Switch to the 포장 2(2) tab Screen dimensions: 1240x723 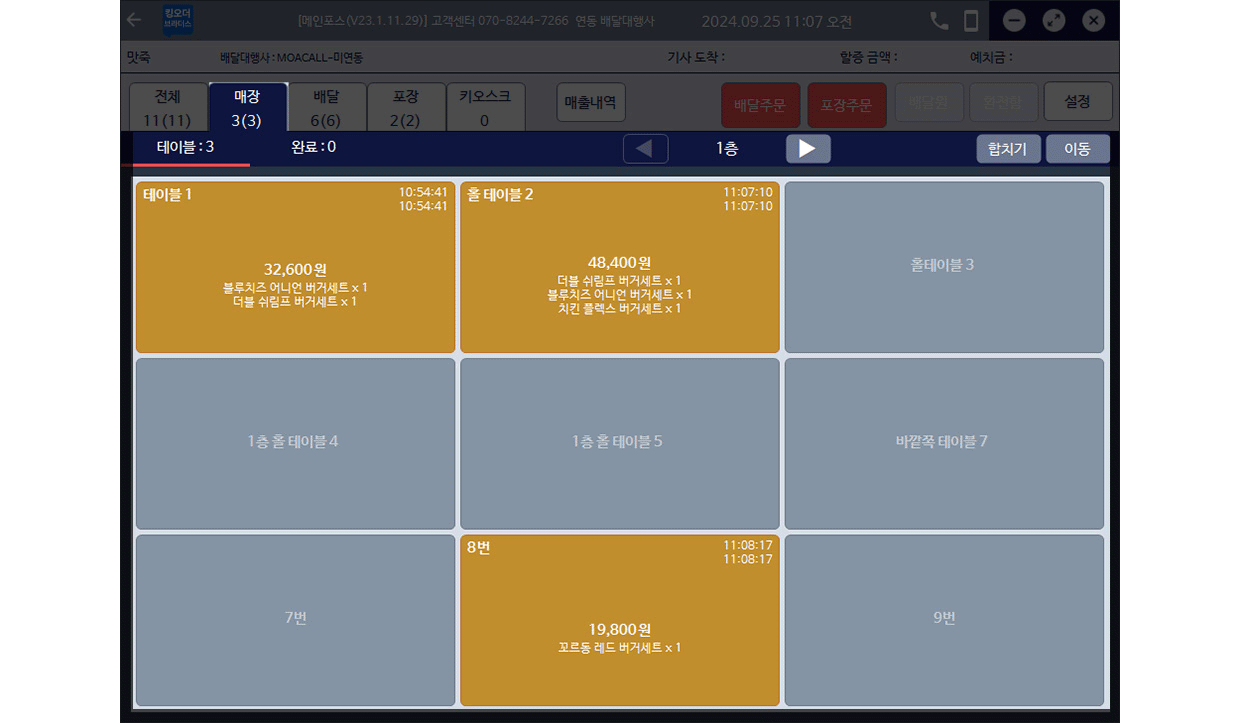(x=406, y=108)
